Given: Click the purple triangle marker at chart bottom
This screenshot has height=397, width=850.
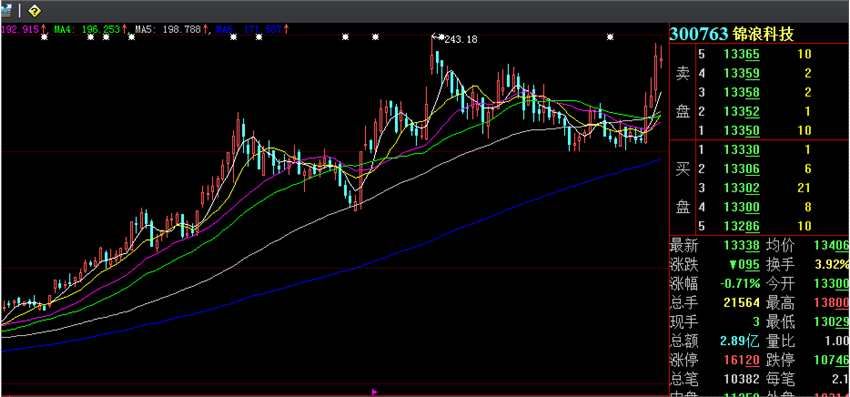Looking at the screenshot, I should tap(374, 390).
